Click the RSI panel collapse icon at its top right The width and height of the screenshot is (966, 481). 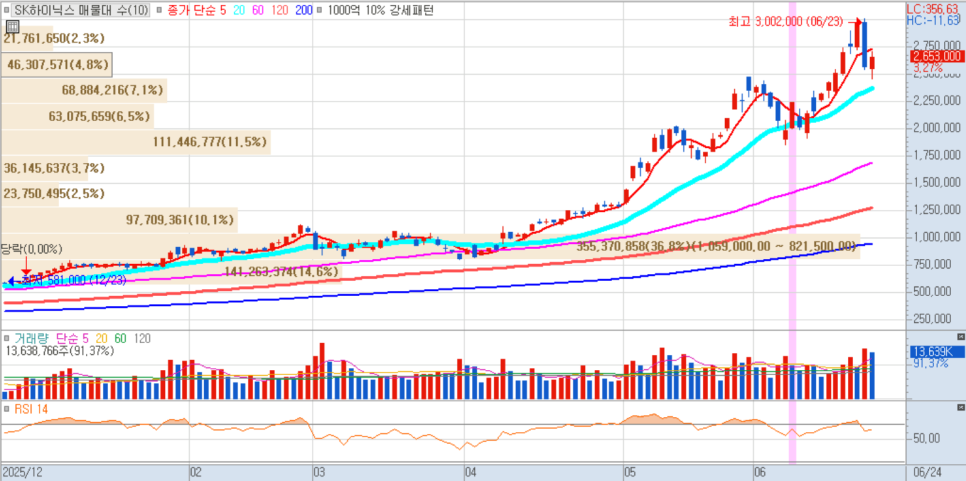point(960,408)
